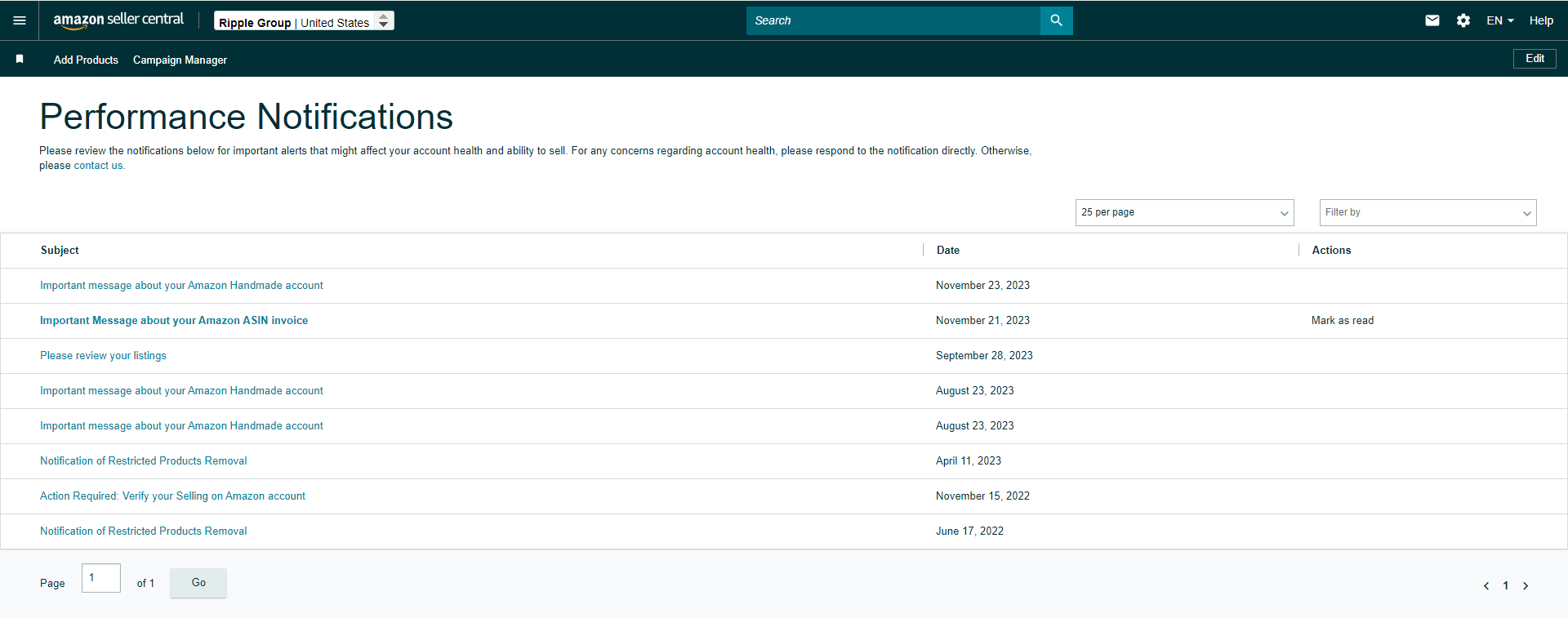Click the Edit button in the favorites bar
The width and height of the screenshot is (1568, 618).
(1535, 59)
